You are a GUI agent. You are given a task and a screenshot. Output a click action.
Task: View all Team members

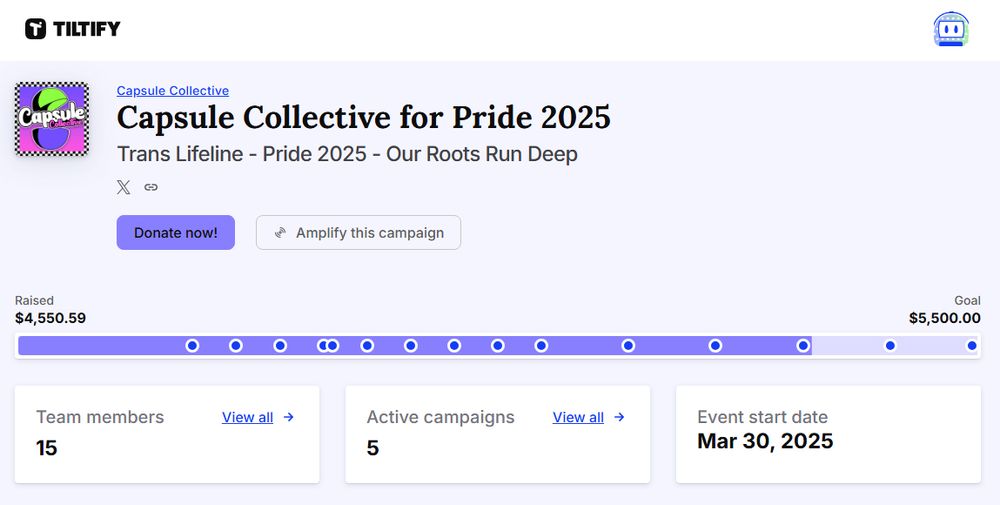click(247, 417)
